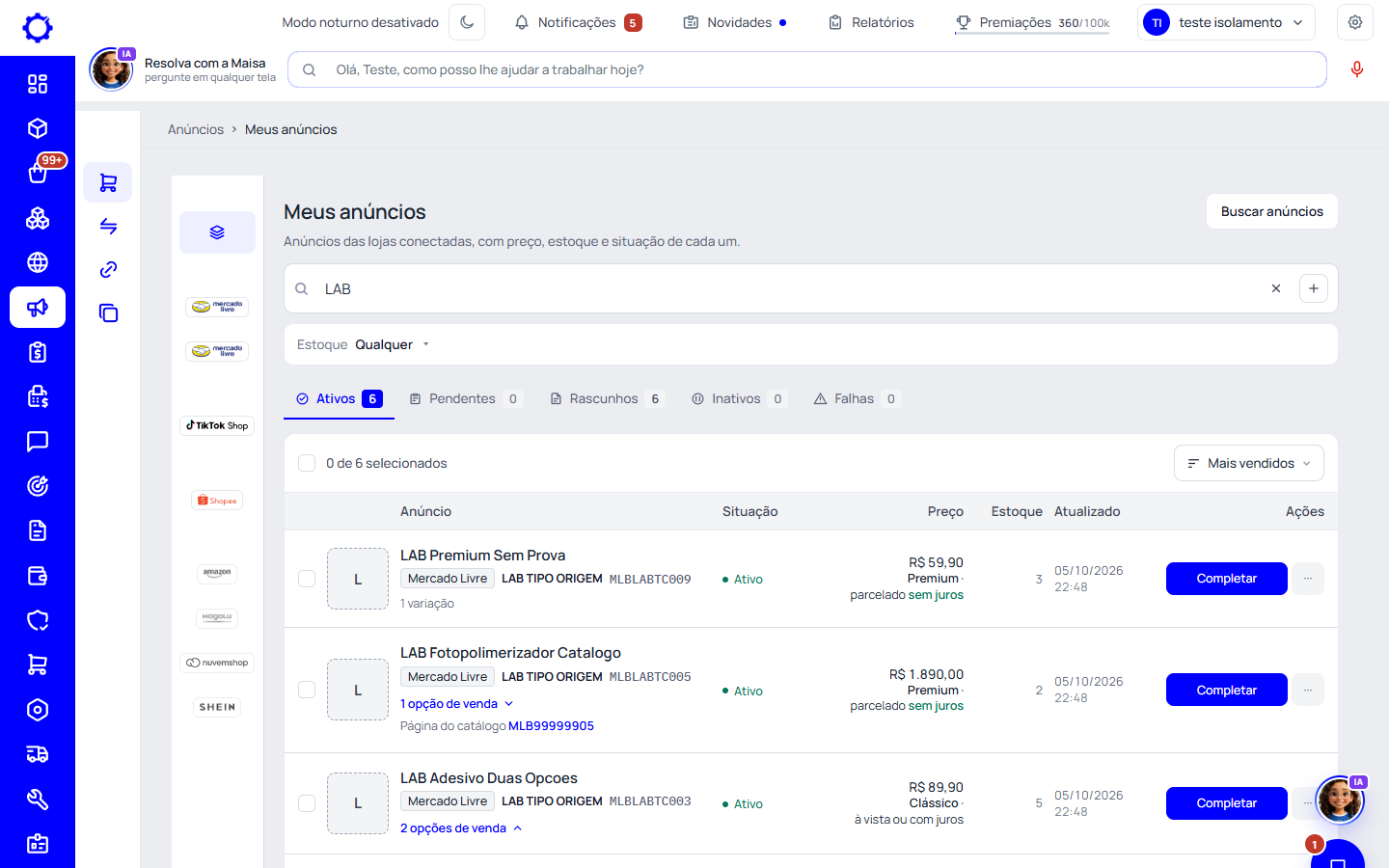The height and width of the screenshot is (868, 1389).
Task: Open Notificações bell menu
Action: coord(578,22)
